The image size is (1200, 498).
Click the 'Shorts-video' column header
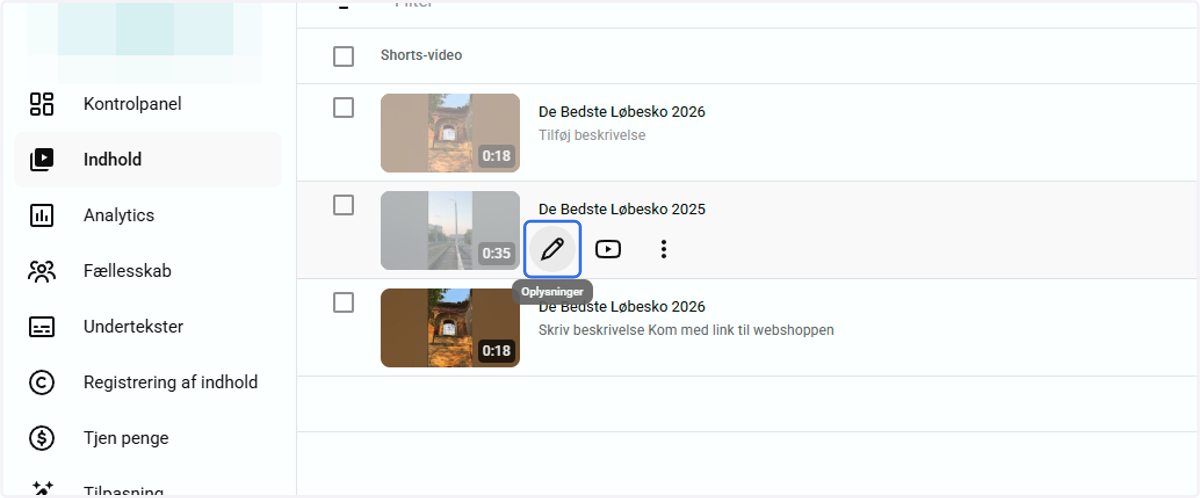pyautogui.click(x=421, y=56)
